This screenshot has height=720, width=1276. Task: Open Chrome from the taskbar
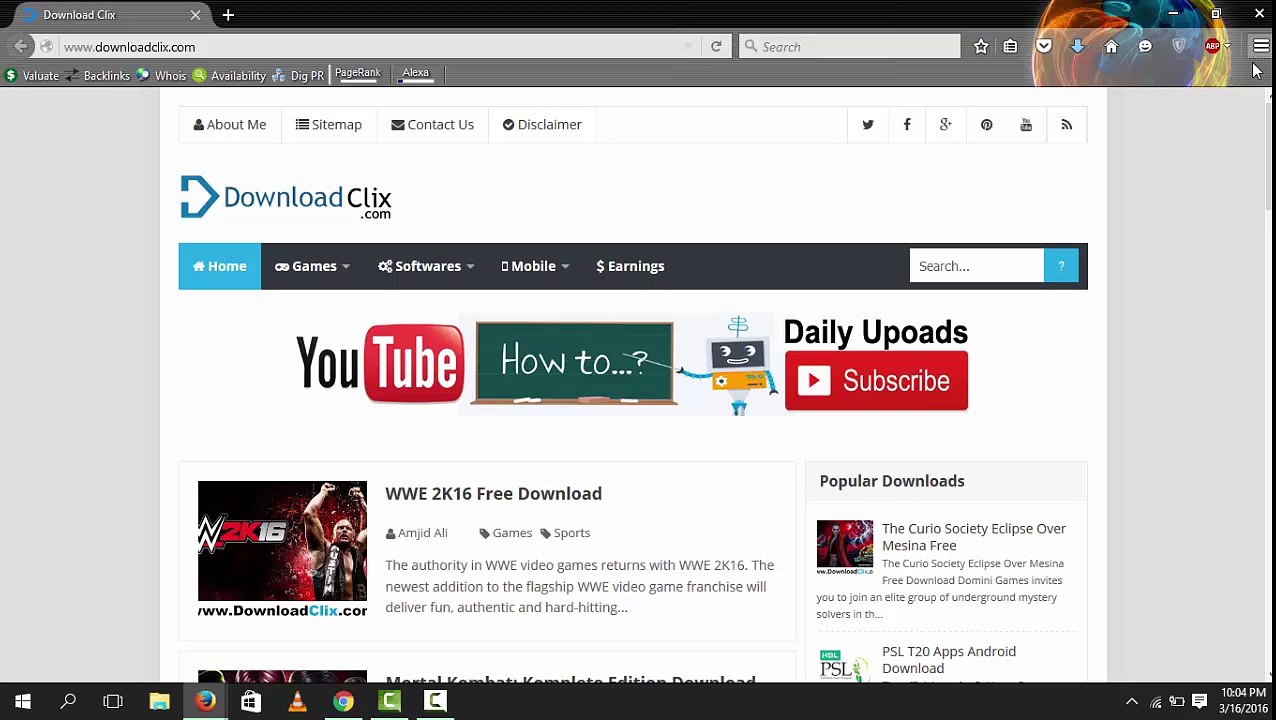(343, 702)
